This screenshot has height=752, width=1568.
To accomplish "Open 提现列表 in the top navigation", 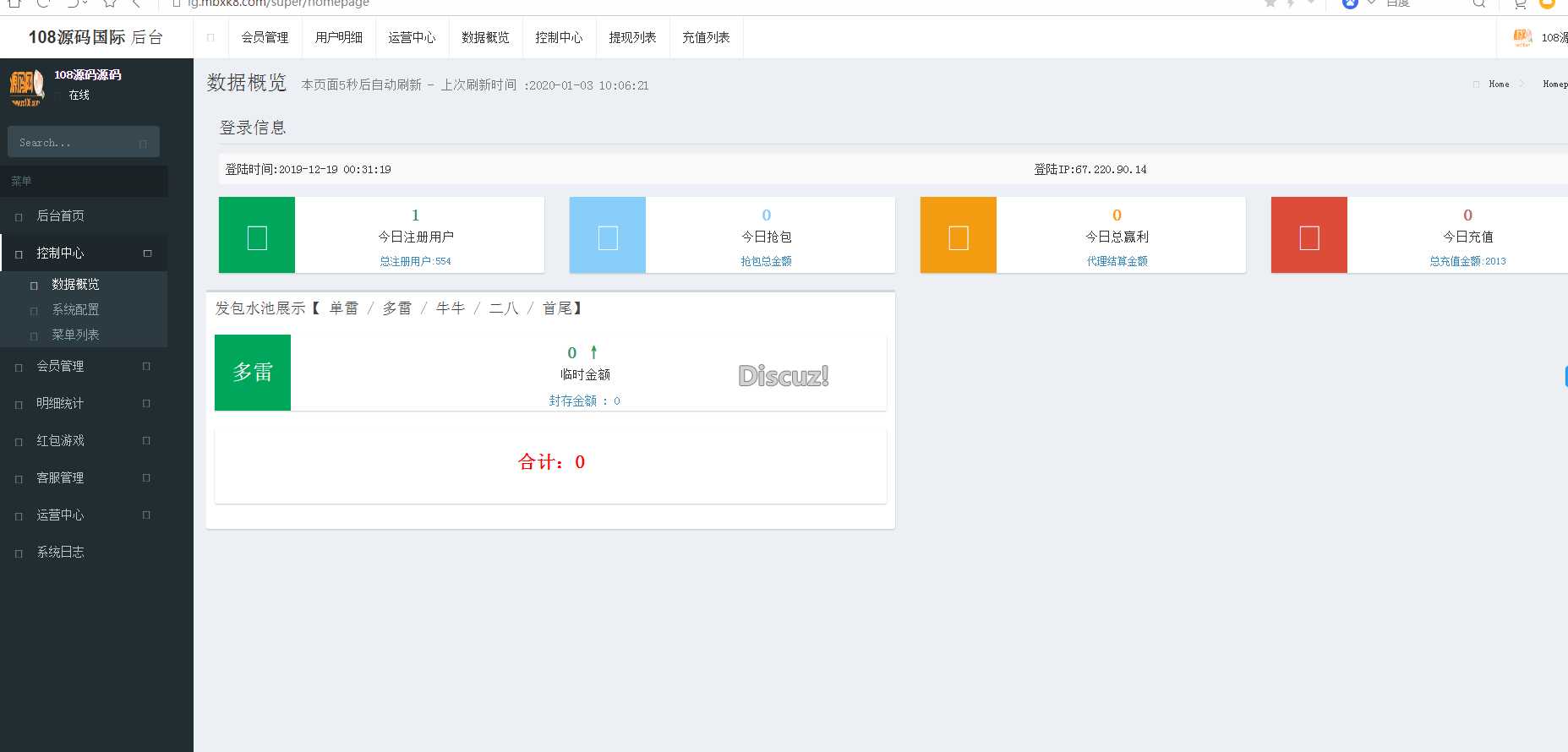I will pos(632,37).
